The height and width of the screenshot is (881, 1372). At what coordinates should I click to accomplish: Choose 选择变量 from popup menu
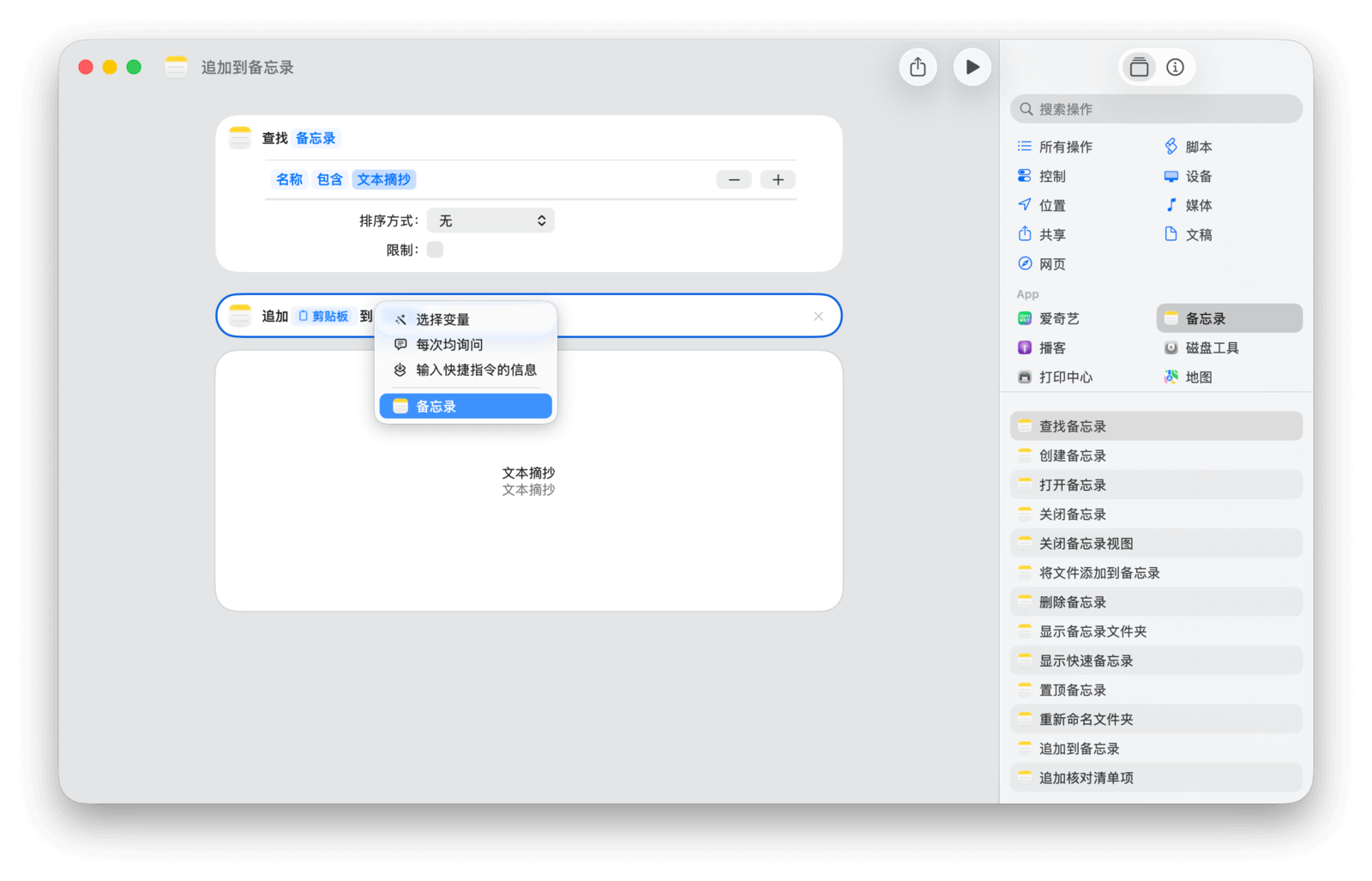point(442,319)
